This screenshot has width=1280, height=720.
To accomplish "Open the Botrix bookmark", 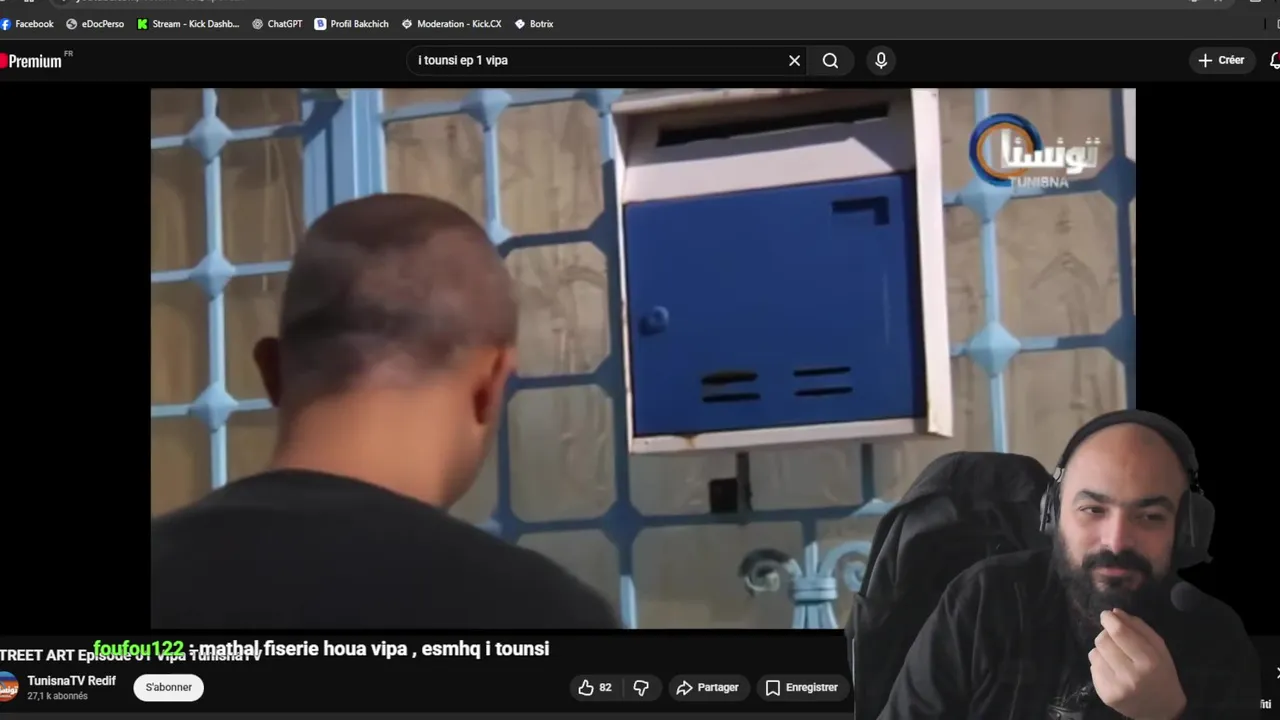I will pos(533,24).
